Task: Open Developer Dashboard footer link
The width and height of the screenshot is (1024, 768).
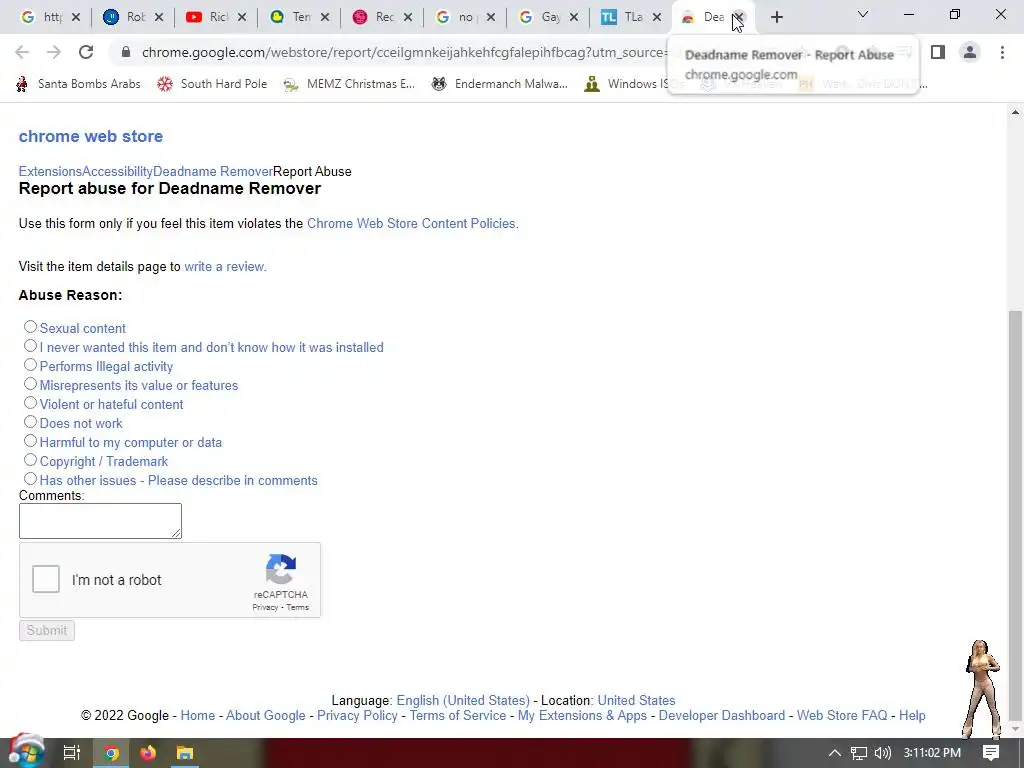Action: tap(722, 715)
